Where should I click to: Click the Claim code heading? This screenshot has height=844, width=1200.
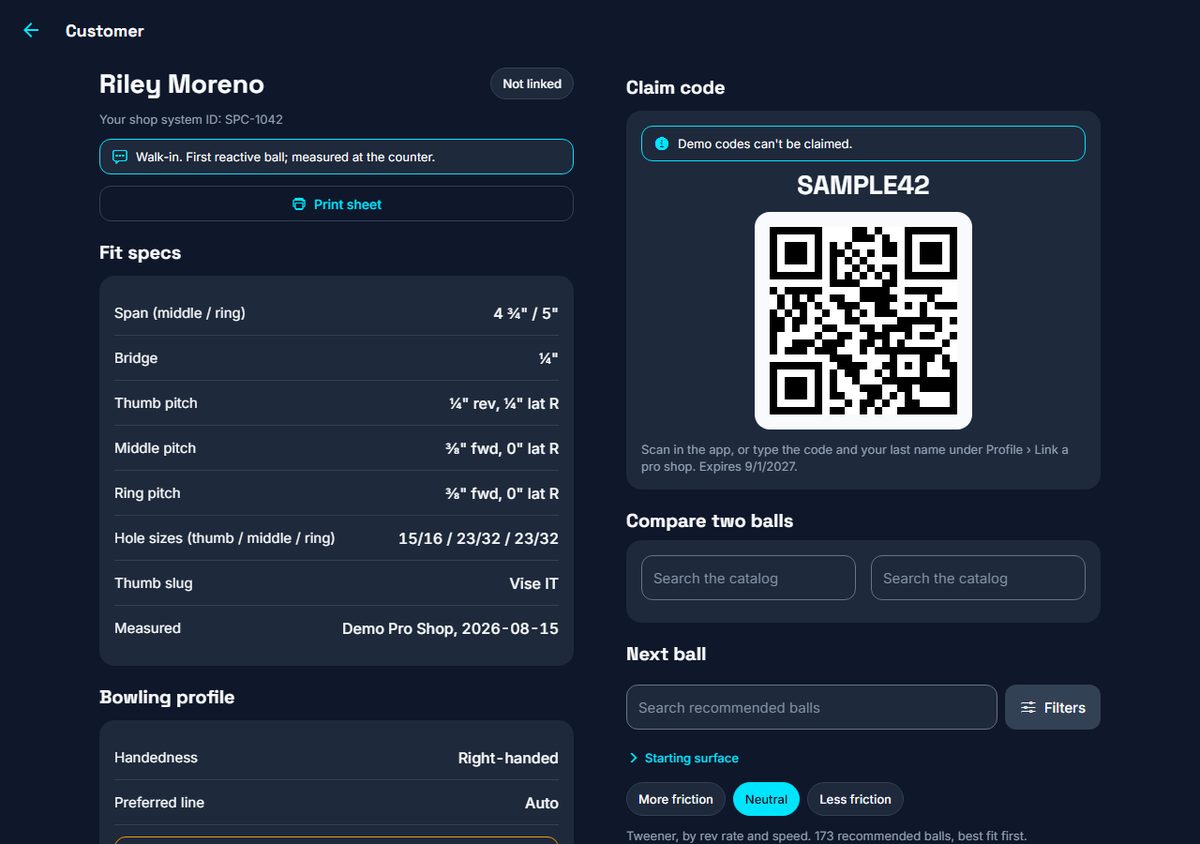[x=675, y=88]
